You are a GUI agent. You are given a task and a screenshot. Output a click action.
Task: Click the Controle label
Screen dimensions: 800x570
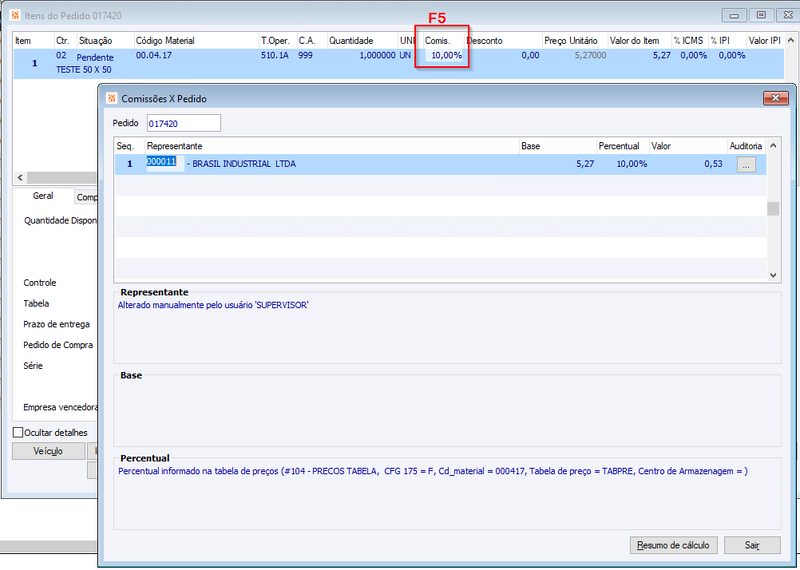[40, 282]
